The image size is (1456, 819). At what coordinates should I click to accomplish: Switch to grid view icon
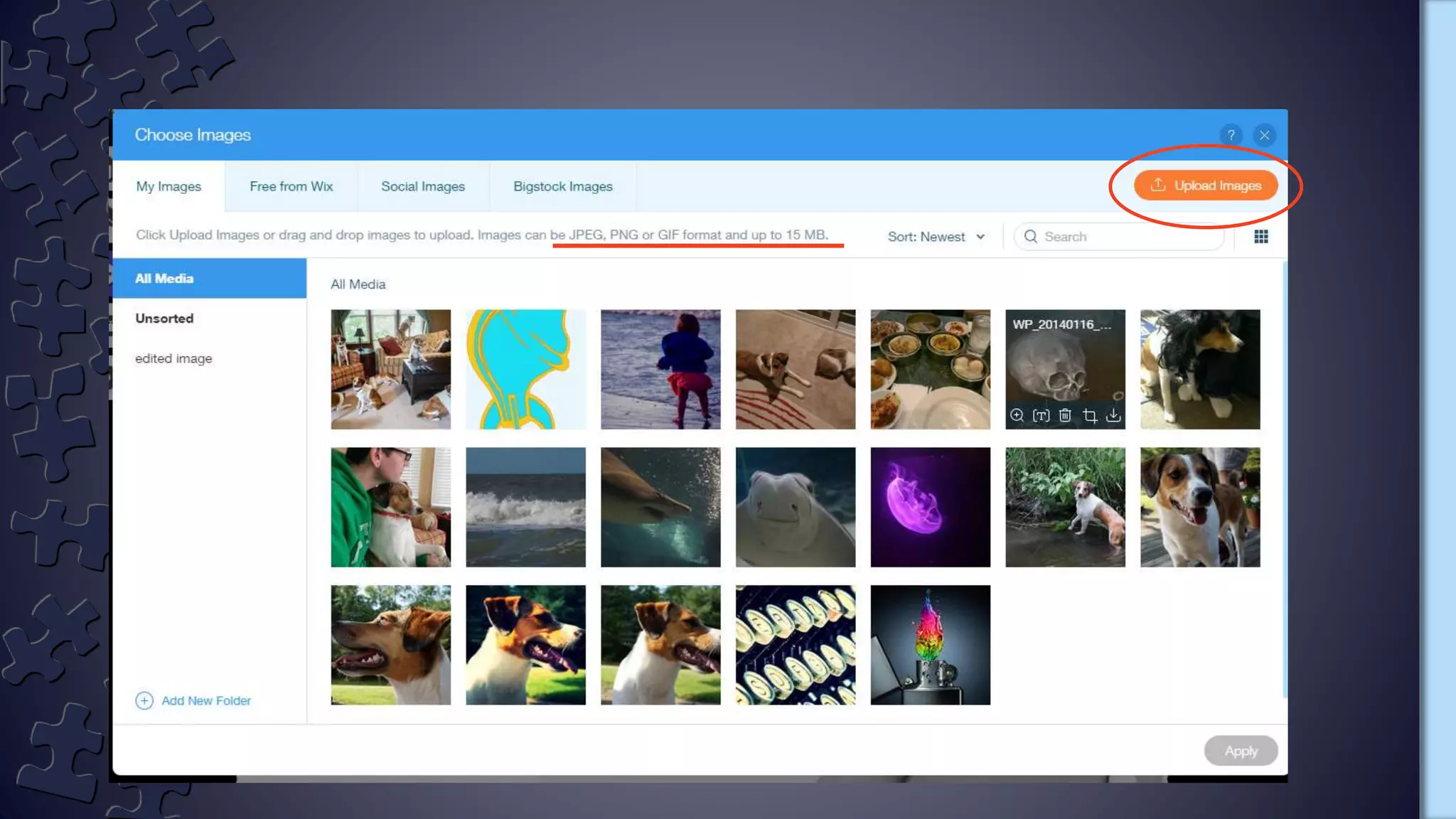point(1261,237)
